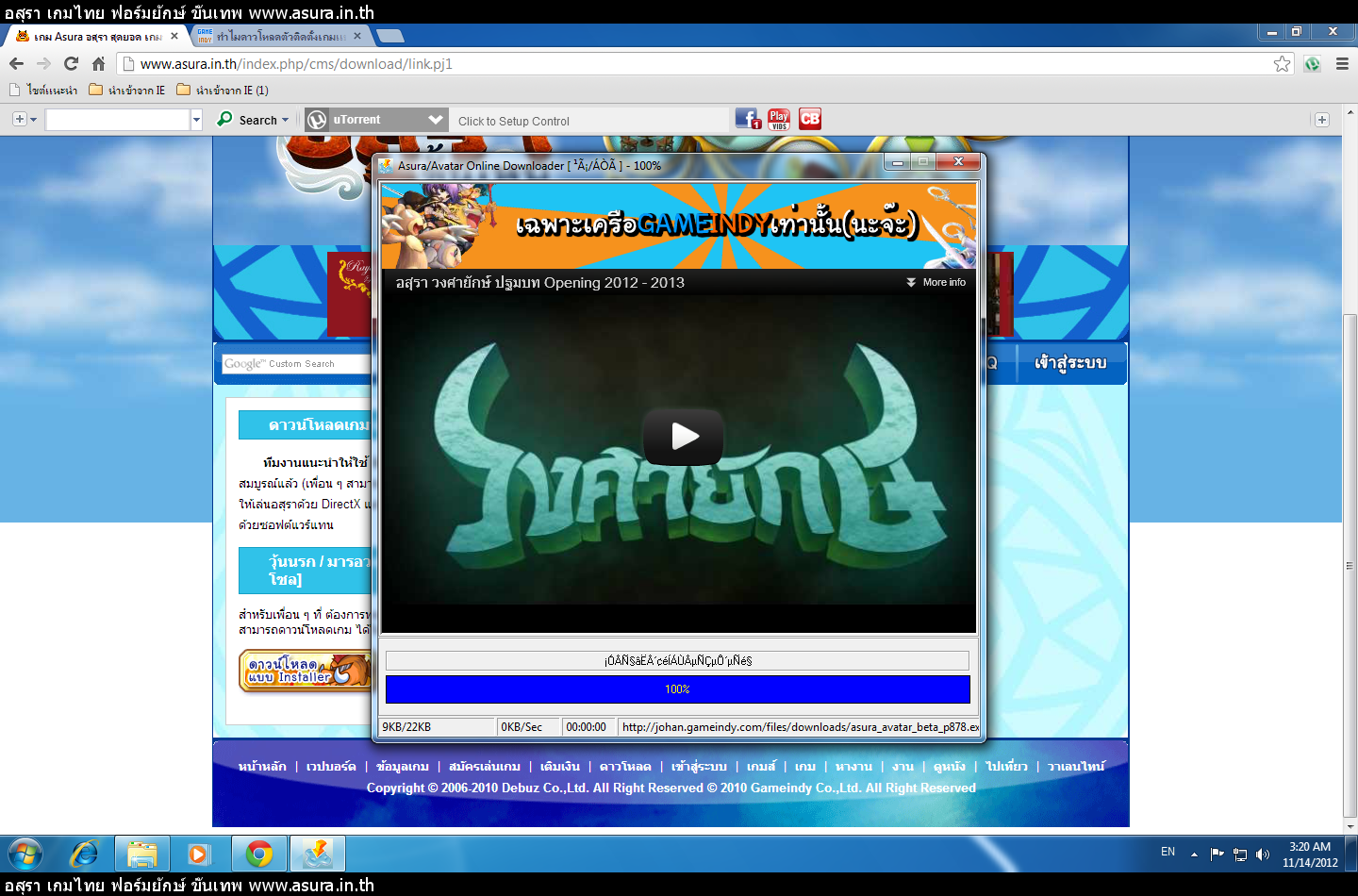1358x896 pixels.
Task: Close the second GameIndy tab
Action: coord(357,36)
